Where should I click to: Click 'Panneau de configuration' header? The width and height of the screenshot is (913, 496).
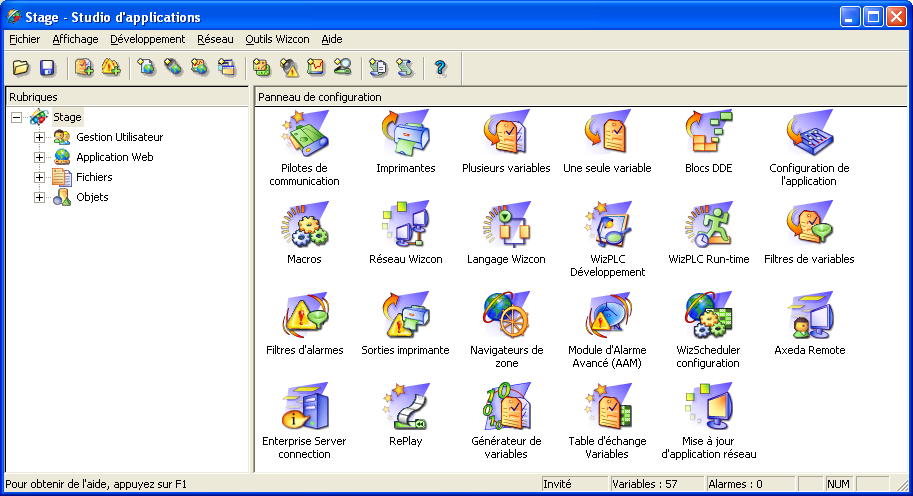(x=581, y=97)
